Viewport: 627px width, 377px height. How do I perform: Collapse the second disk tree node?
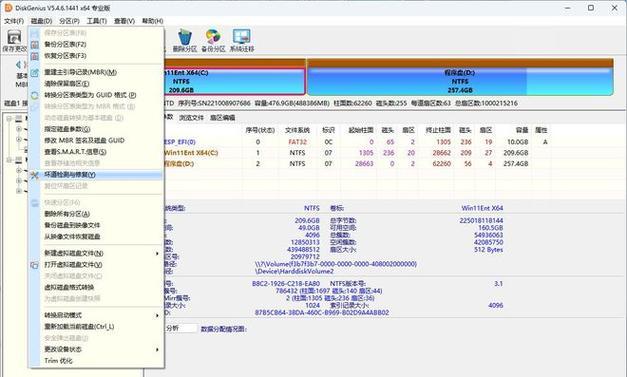click(9, 160)
